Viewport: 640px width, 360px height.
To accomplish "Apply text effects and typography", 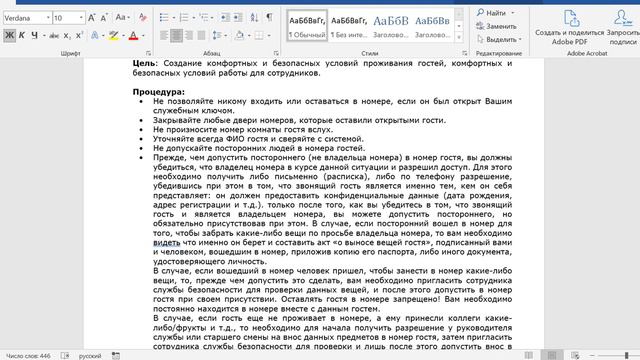I will pos(96,36).
